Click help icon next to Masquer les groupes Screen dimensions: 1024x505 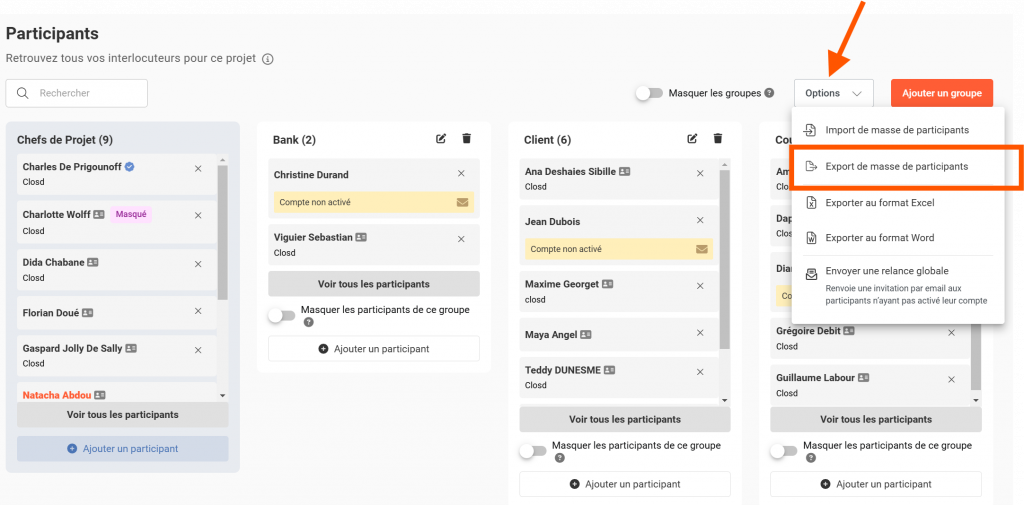pos(769,93)
